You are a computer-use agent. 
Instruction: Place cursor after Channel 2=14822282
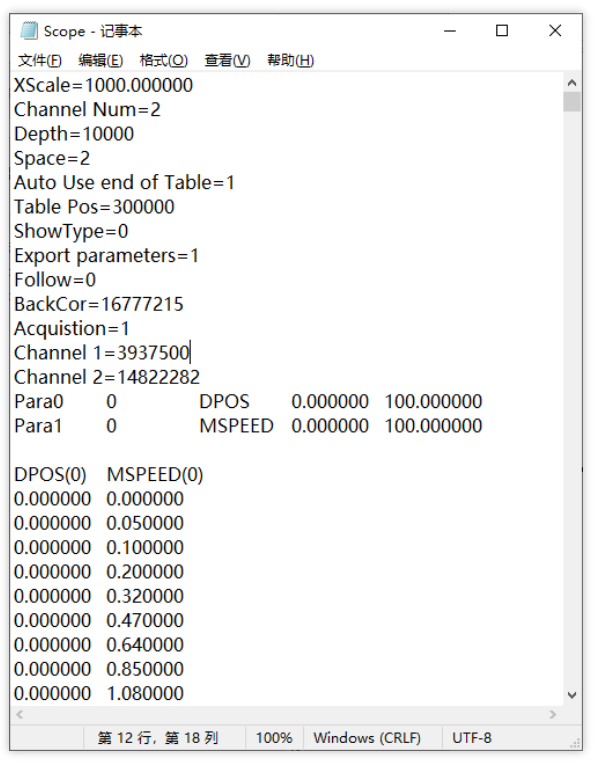[200, 378]
